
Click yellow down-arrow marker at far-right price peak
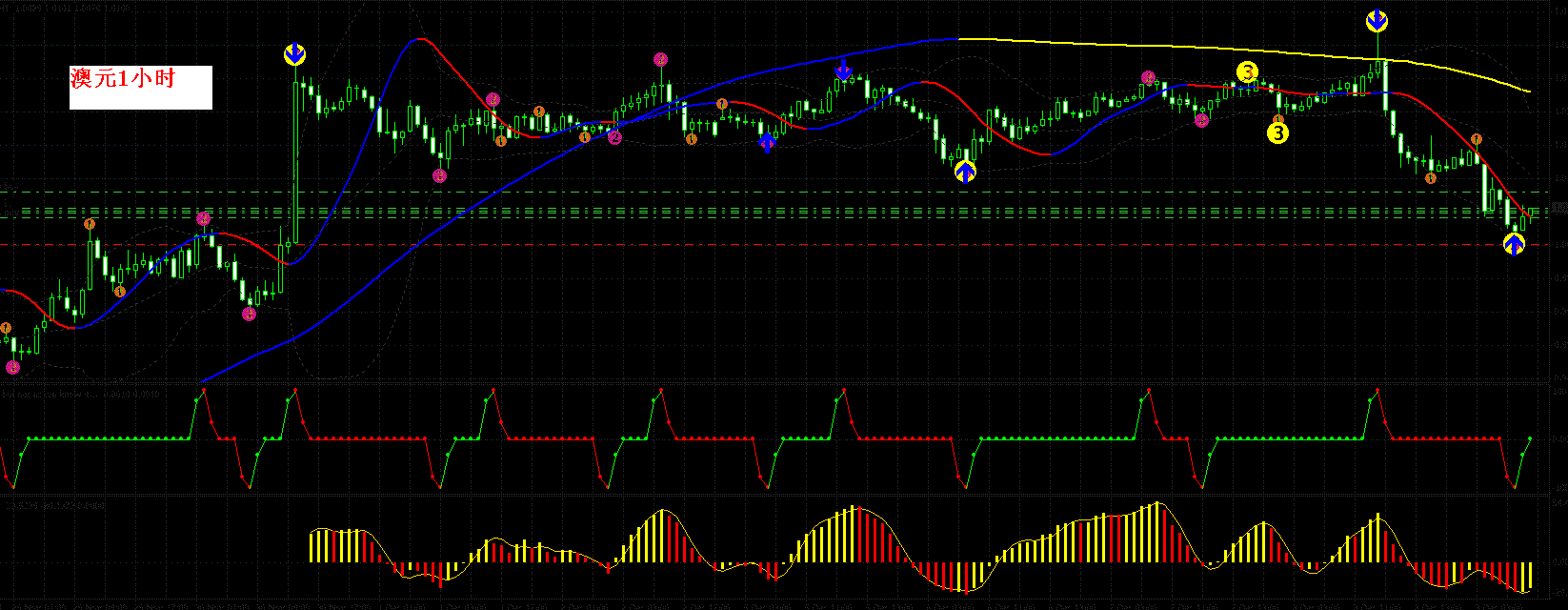tap(1377, 21)
